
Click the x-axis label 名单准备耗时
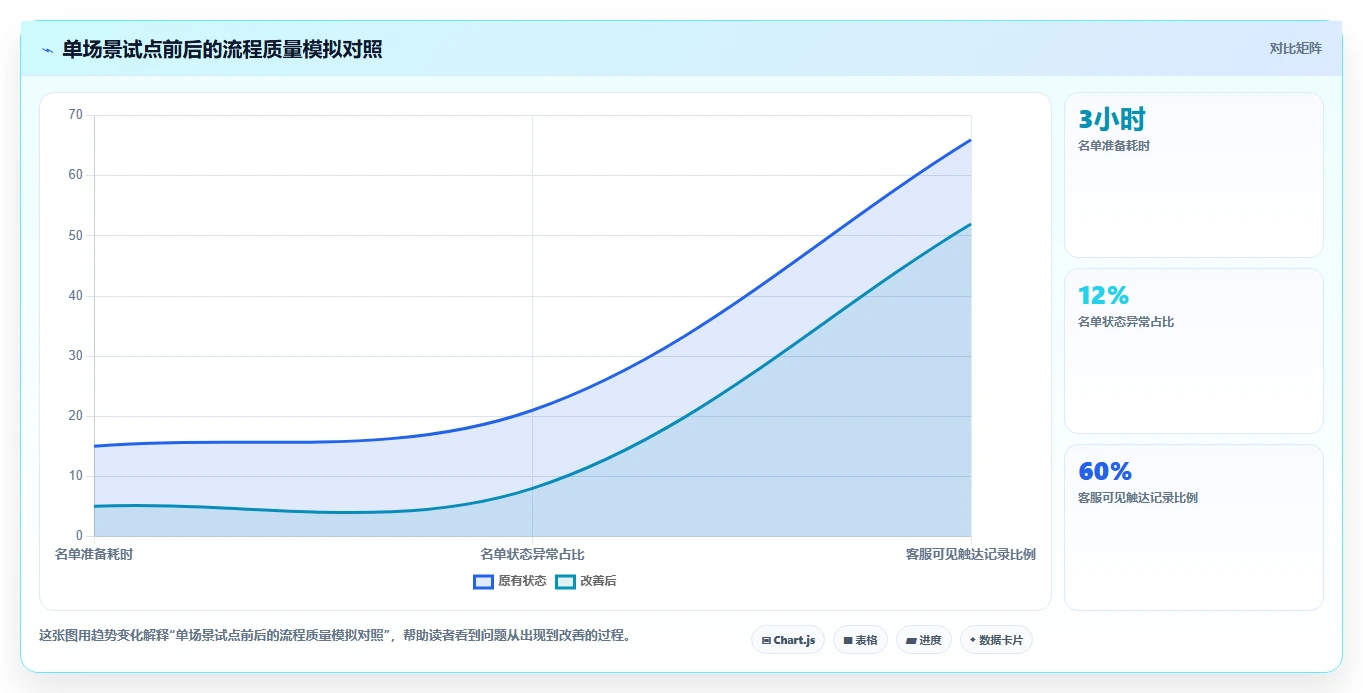point(94,554)
